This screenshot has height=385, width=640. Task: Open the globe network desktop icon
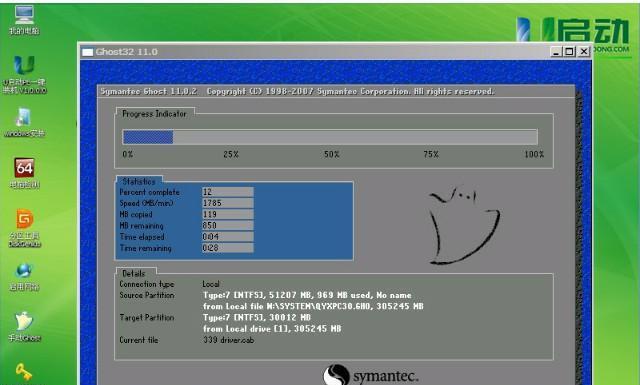pyautogui.click(x=24, y=277)
